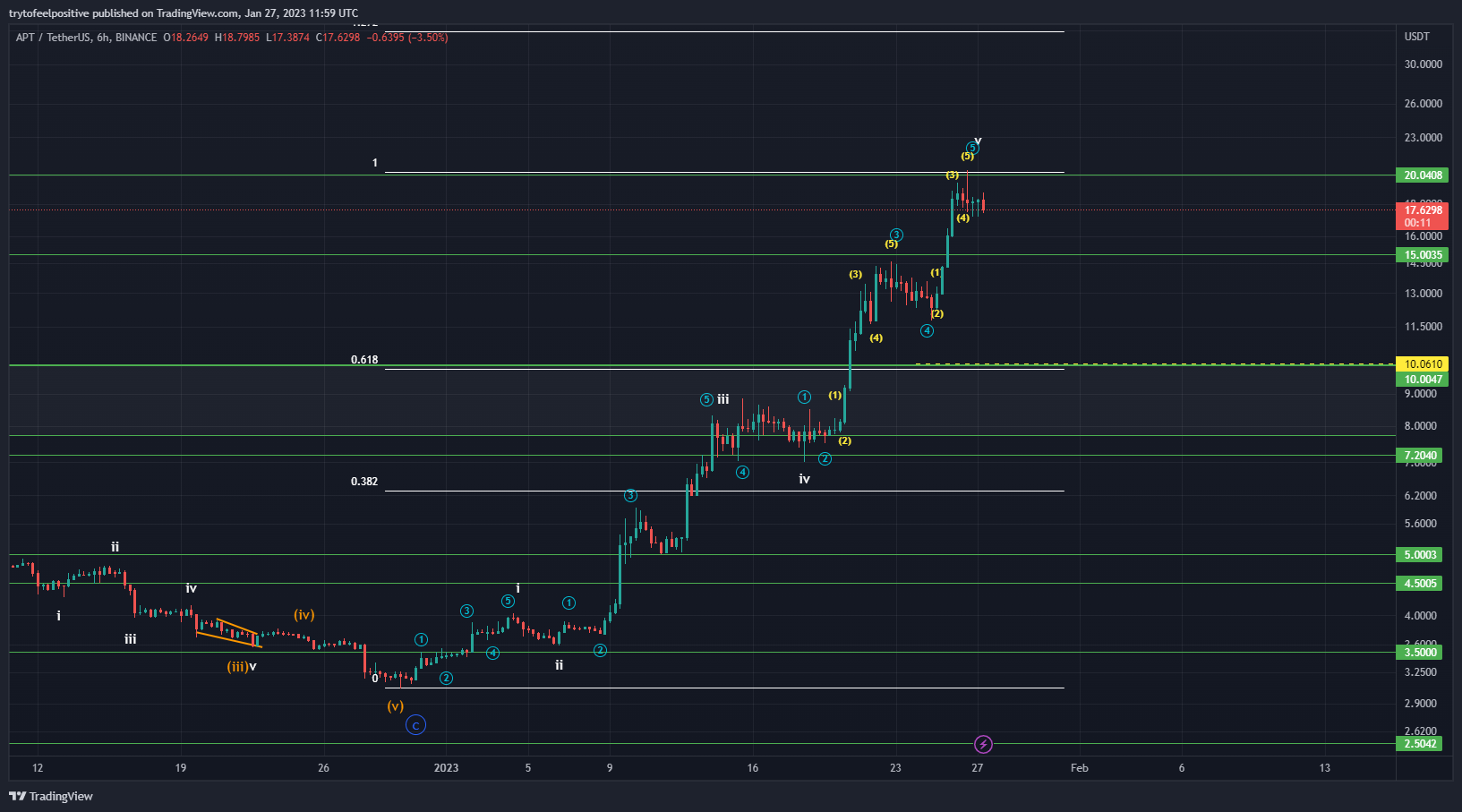Screen dimensions: 1462x812
Task: Click the 27 date label on time axis
Action: pyautogui.click(x=978, y=768)
